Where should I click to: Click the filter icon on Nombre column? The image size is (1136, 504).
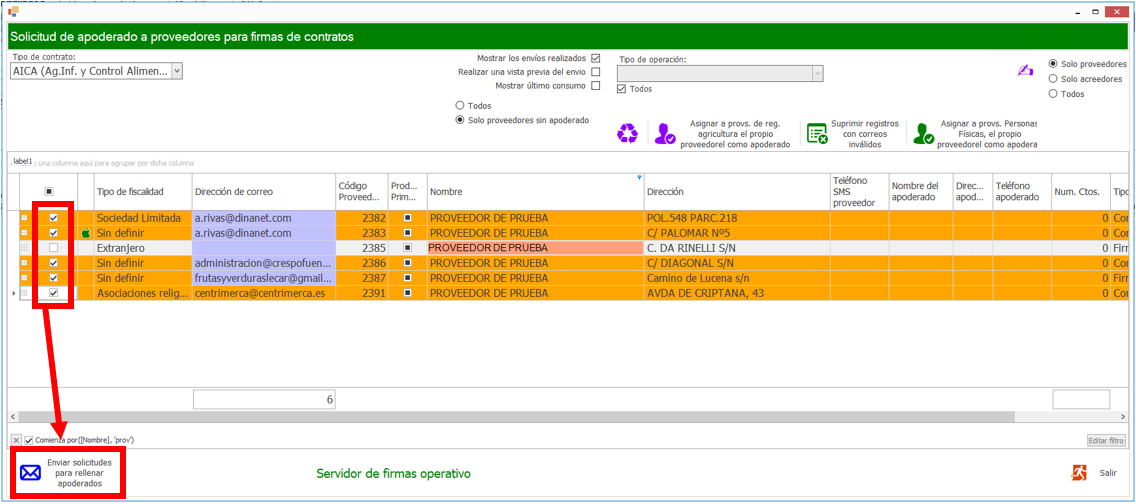(x=639, y=178)
